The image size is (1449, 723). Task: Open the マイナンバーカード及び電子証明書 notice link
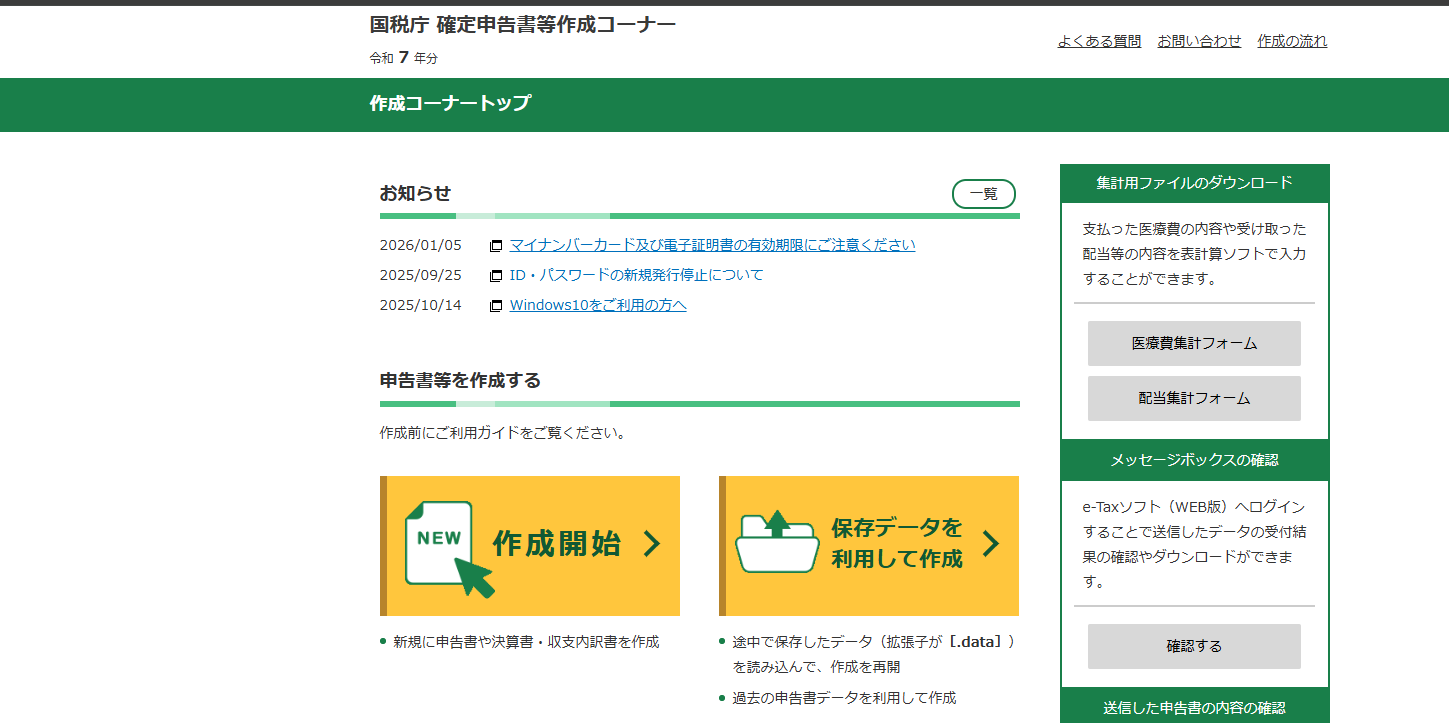pos(711,244)
